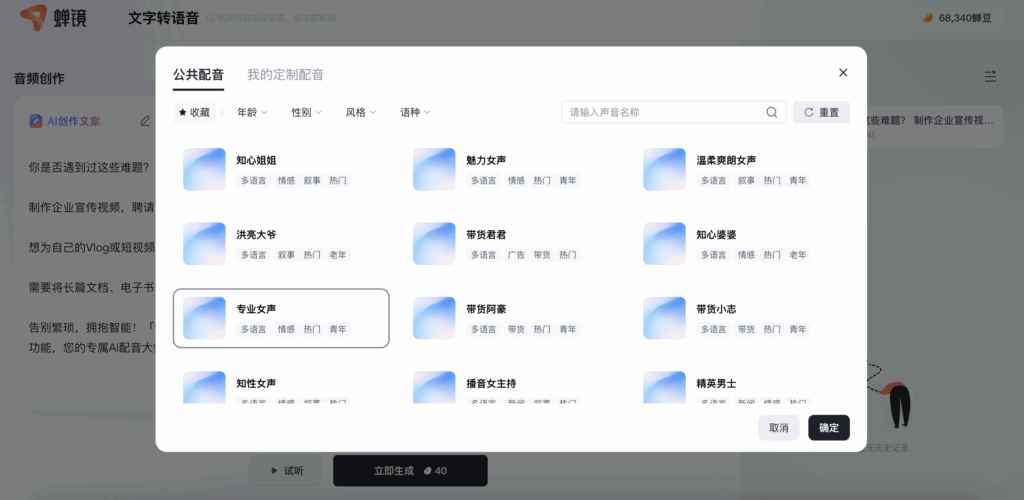Select the 精英男士 voice avatar
The height and width of the screenshot is (500, 1024).
pos(664,387)
